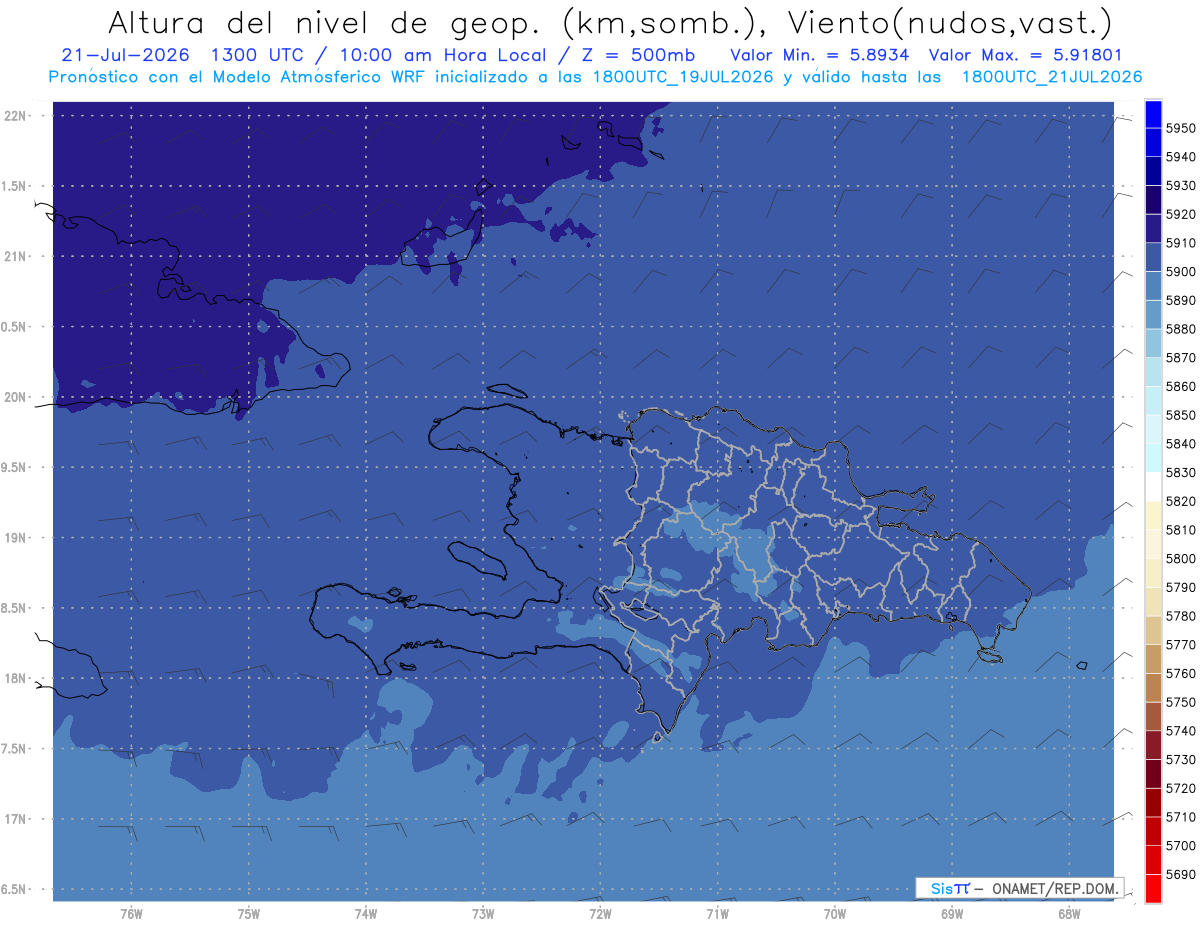Click the '5740' legend value
The image size is (1200, 927).
point(1181,731)
